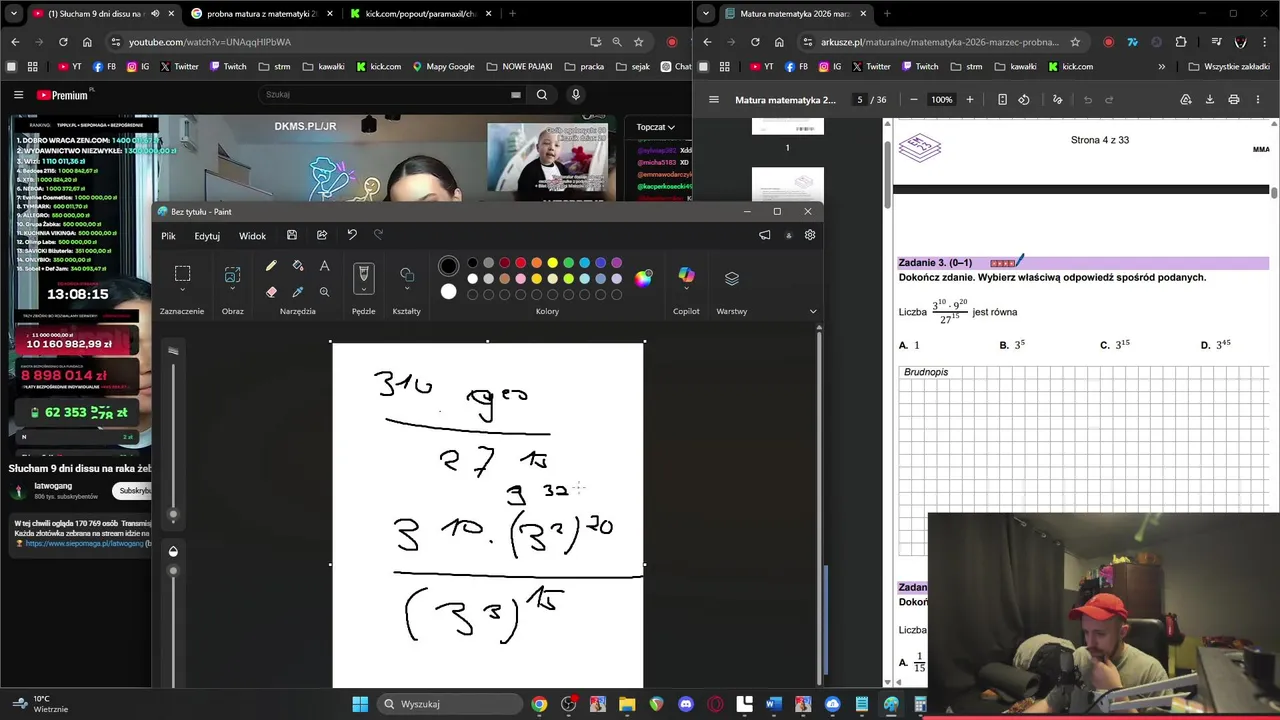The height and width of the screenshot is (720, 1280).
Task: Expand the Zaznaczenie selection dropdown
Action: (x=182, y=290)
